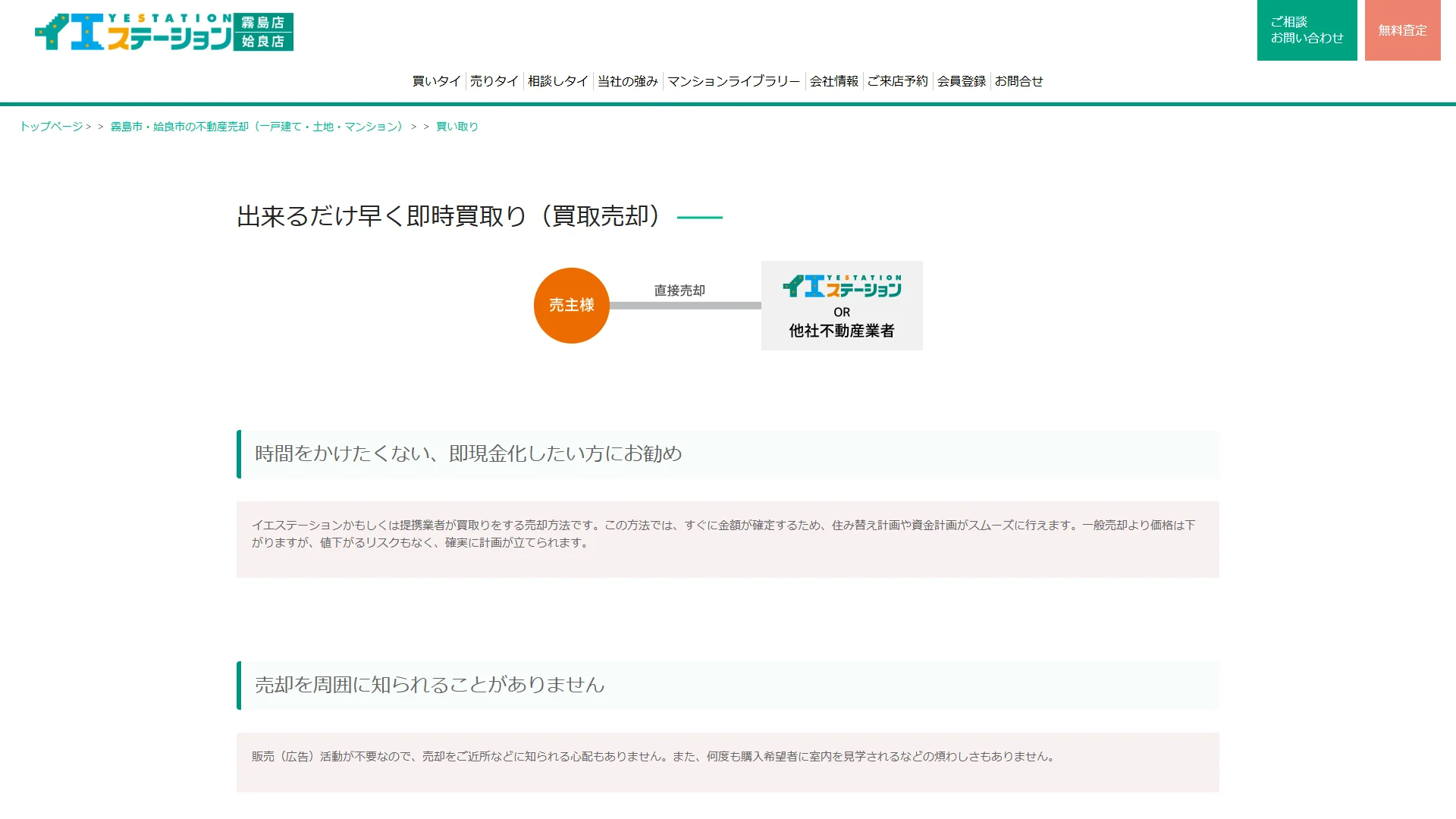Click the paragraph beginning 販売（広告）活動が不要なので
Screen dimensions: 1456x819
655,757
